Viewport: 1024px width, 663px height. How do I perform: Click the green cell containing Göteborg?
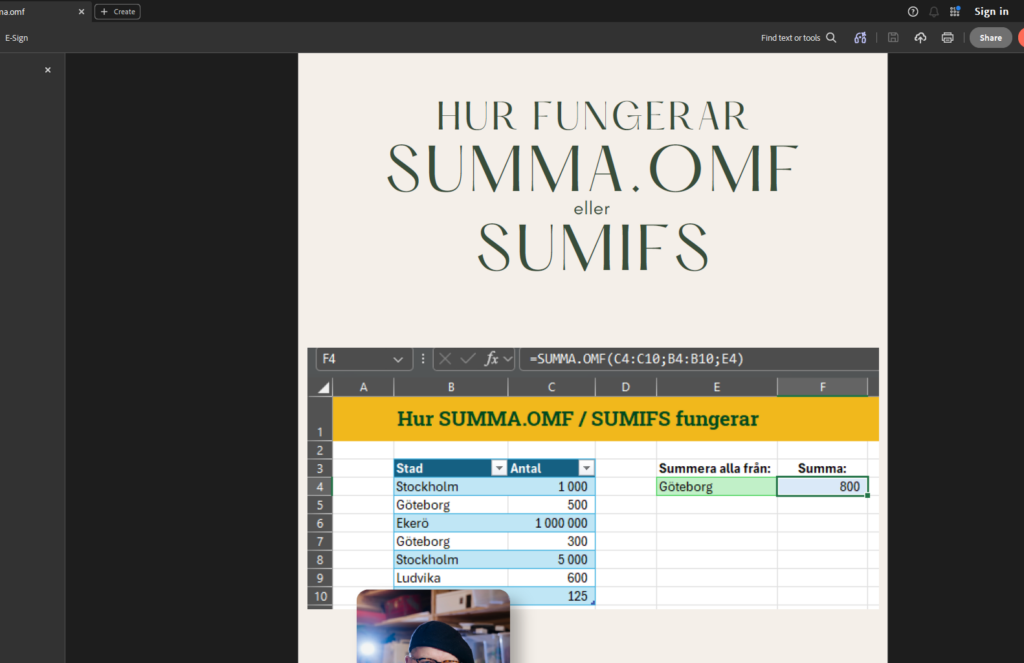tap(716, 487)
